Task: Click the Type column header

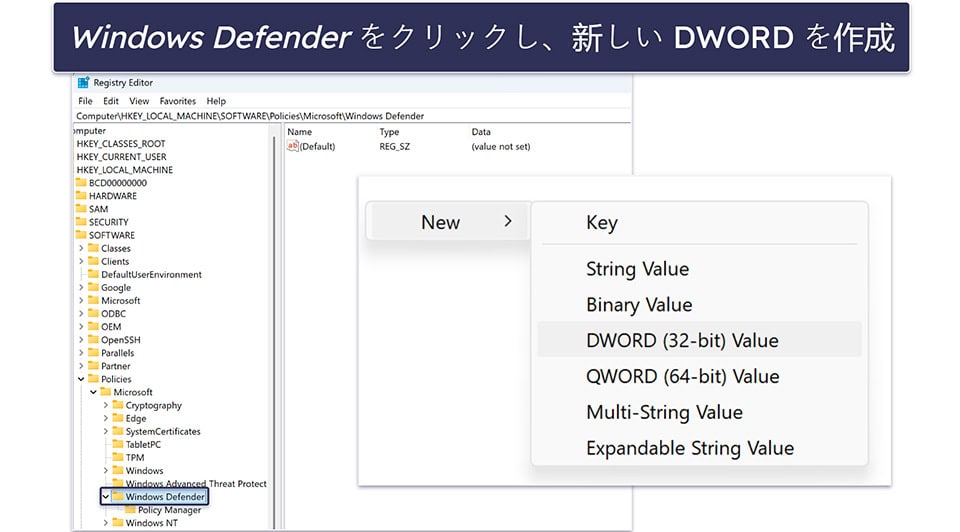Action: pos(389,132)
